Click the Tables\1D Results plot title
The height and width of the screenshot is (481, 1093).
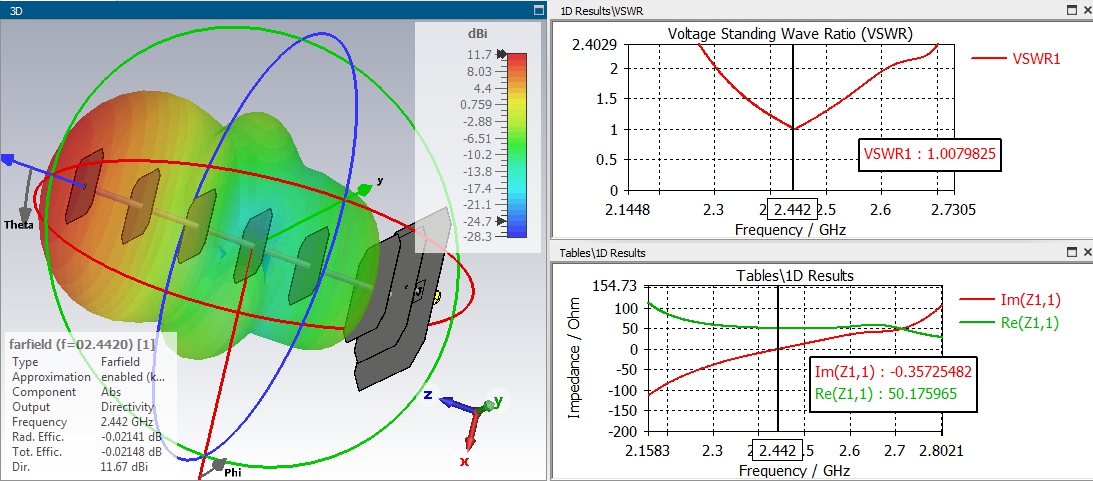[795, 276]
